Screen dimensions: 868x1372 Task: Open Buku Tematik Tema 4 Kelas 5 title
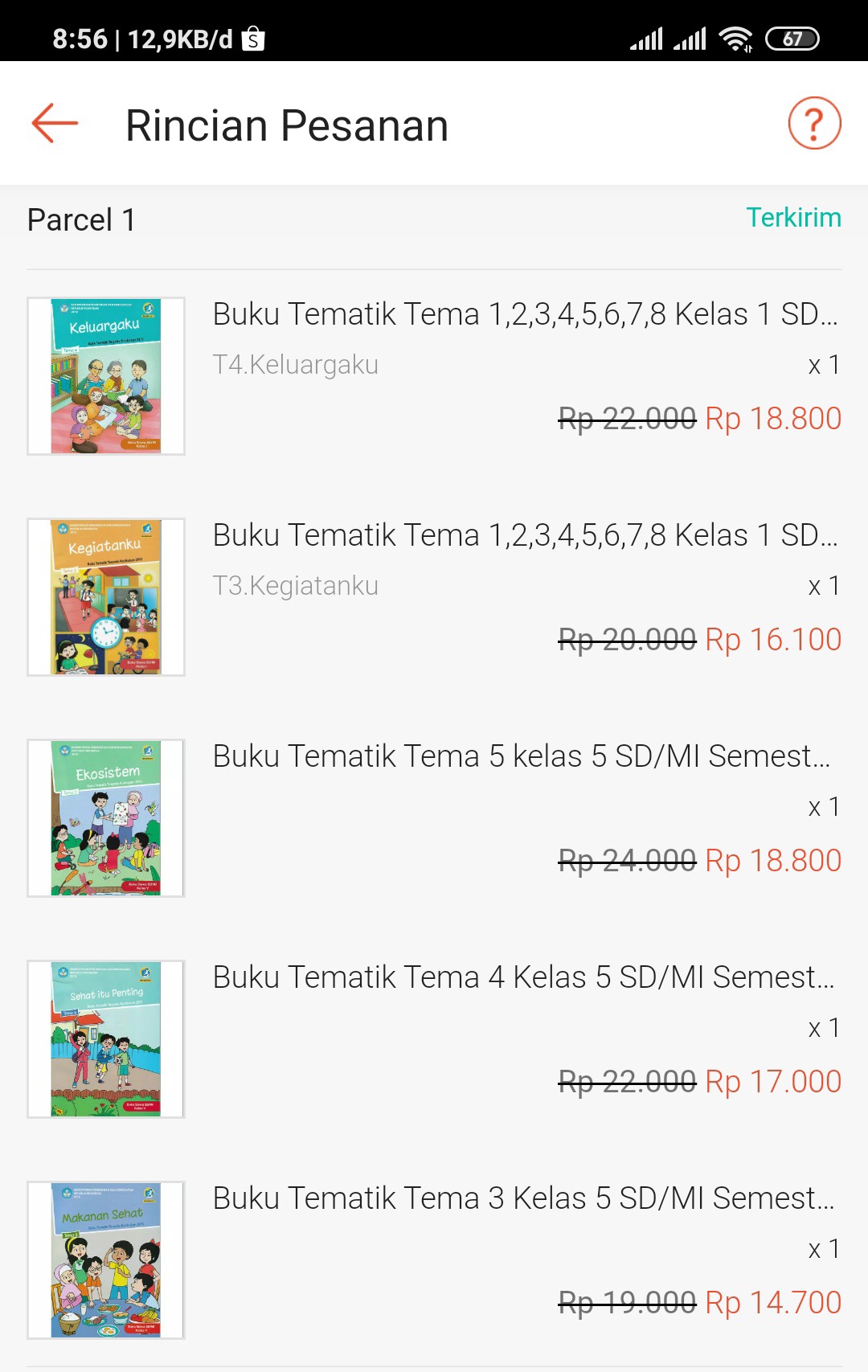click(x=523, y=977)
